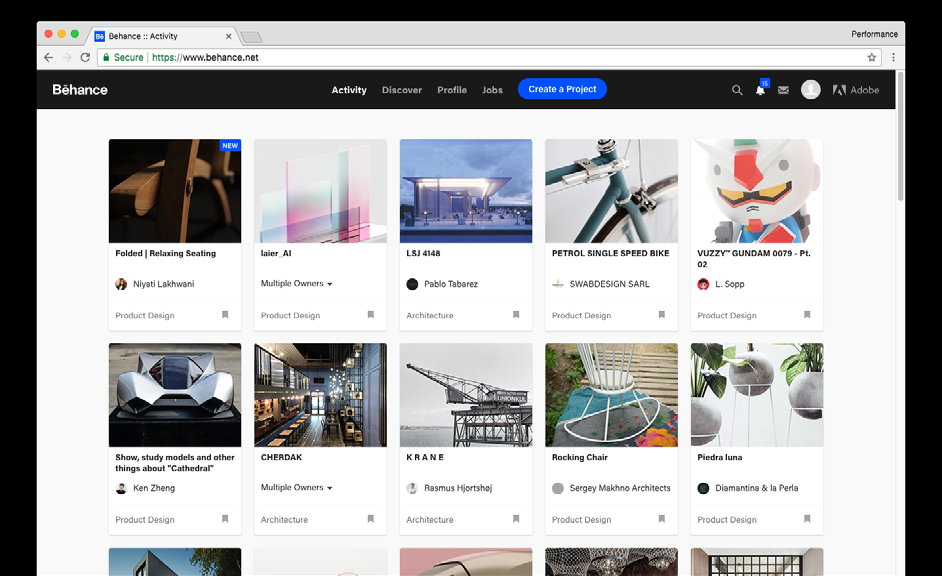This screenshot has width=942, height=576.
Task: Open Sergey Makhno Architects profile link
Action: [620, 488]
